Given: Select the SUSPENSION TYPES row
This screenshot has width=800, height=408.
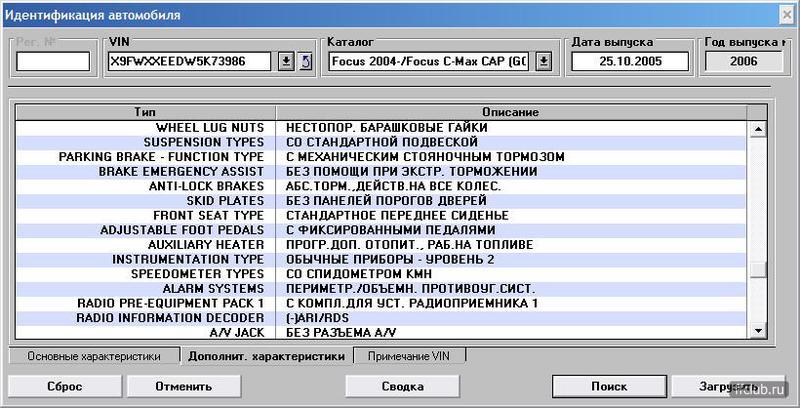Looking at the screenshot, I should [381, 142].
